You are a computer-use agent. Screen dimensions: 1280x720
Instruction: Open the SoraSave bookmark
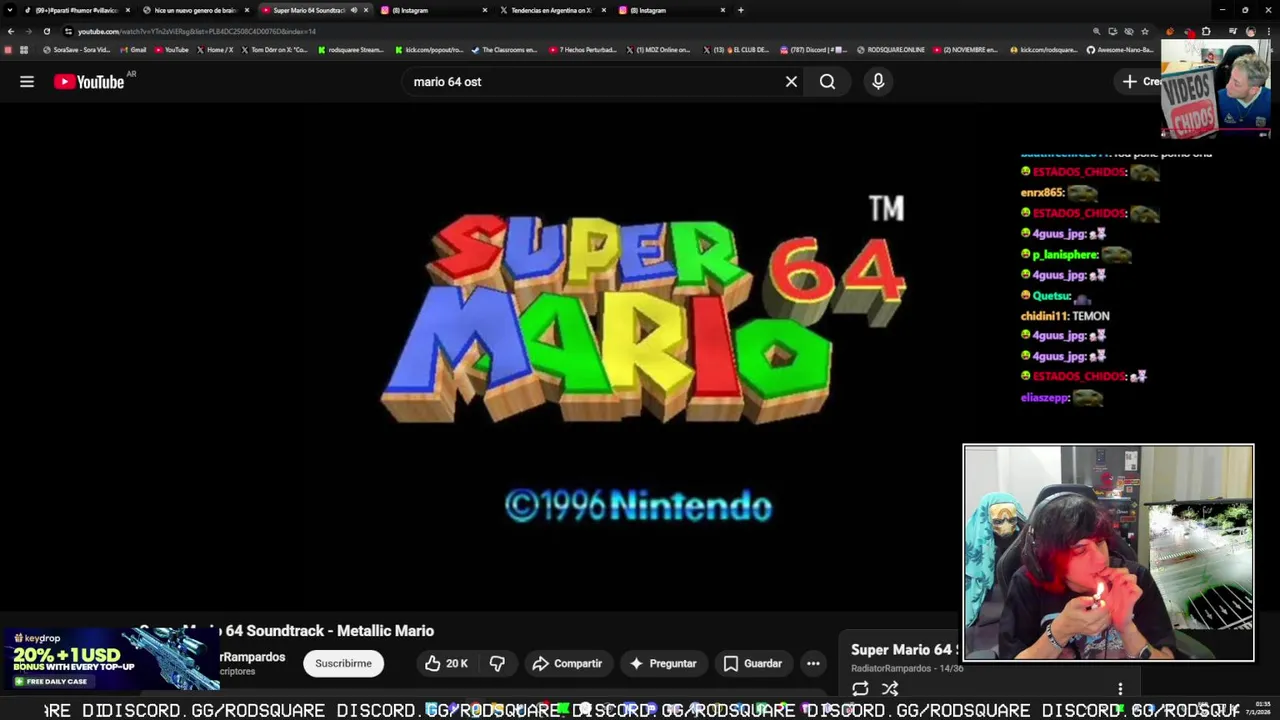coord(77,50)
